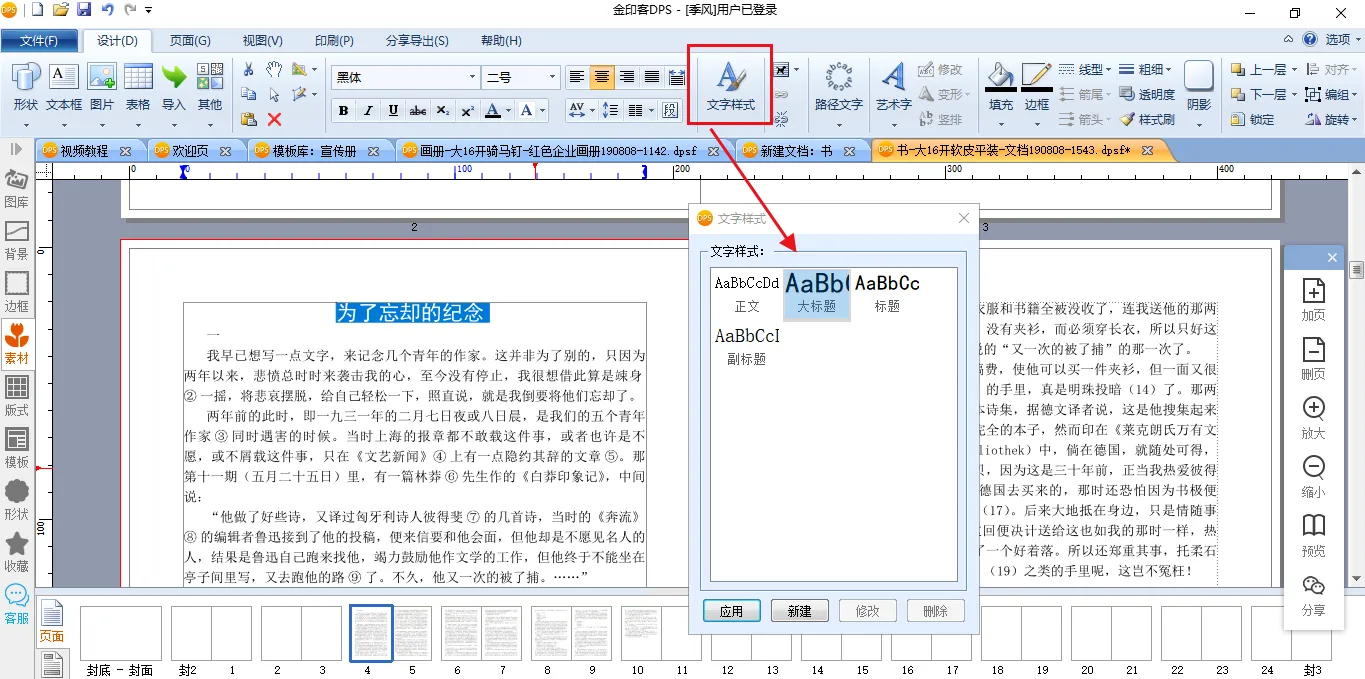Select the 副标题 style preview
This screenshot has width=1365, height=679.
(x=747, y=345)
